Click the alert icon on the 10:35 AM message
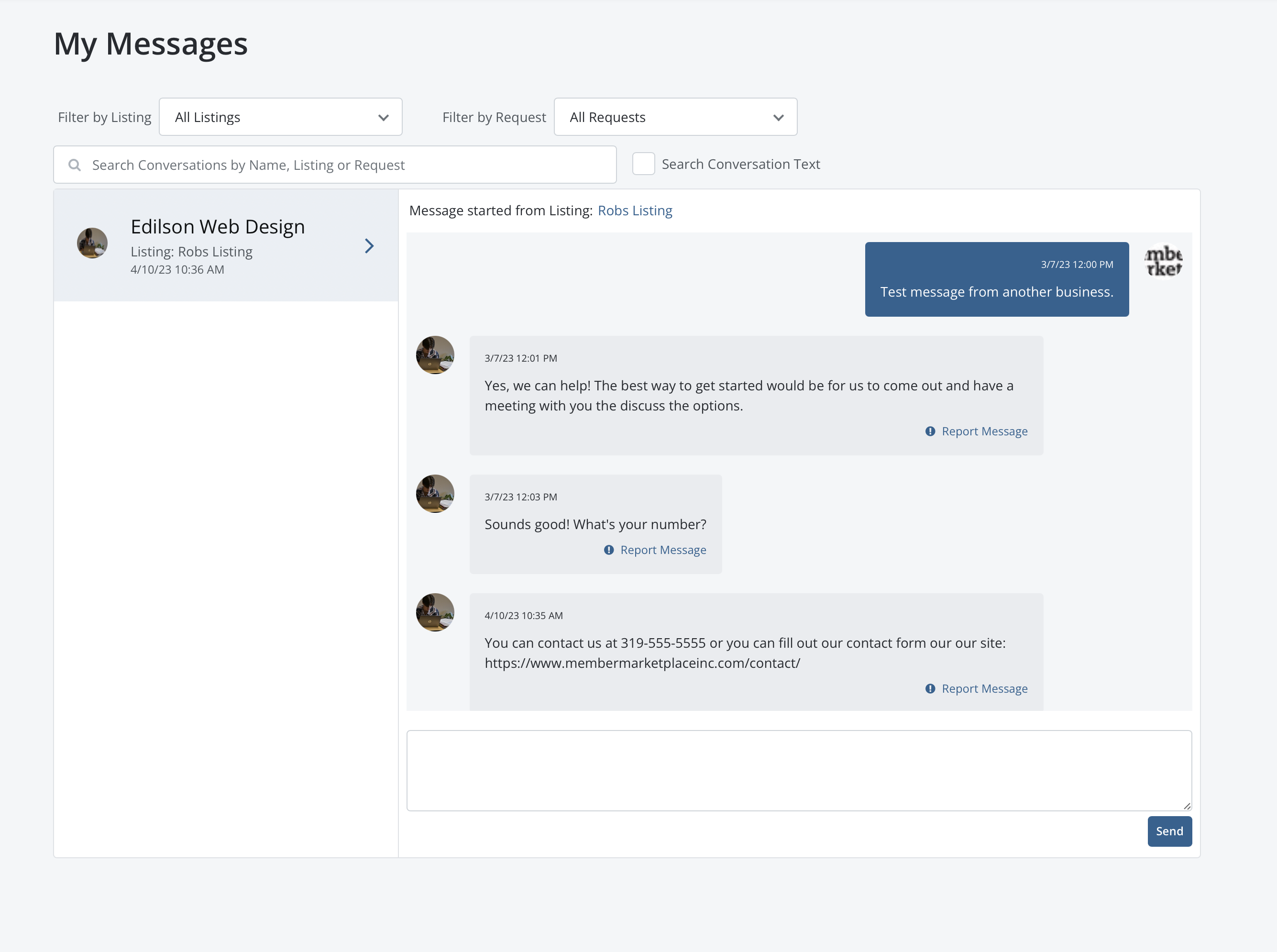Viewport: 1277px width, 952px height. click(930, 688)
